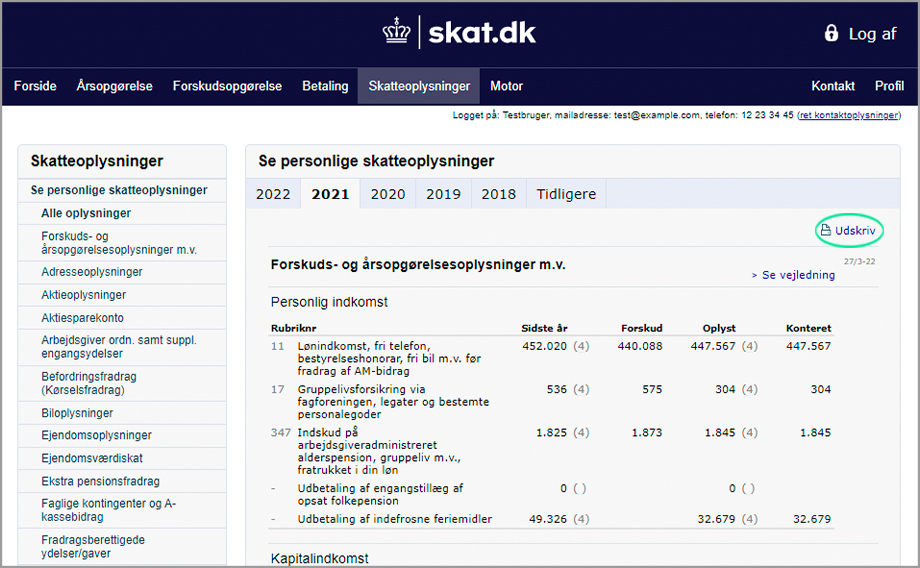This screenshot has height=568, width=920.
Task: Open Ejendomsoplysninger in sidebar
Action: tap(96, 435)
